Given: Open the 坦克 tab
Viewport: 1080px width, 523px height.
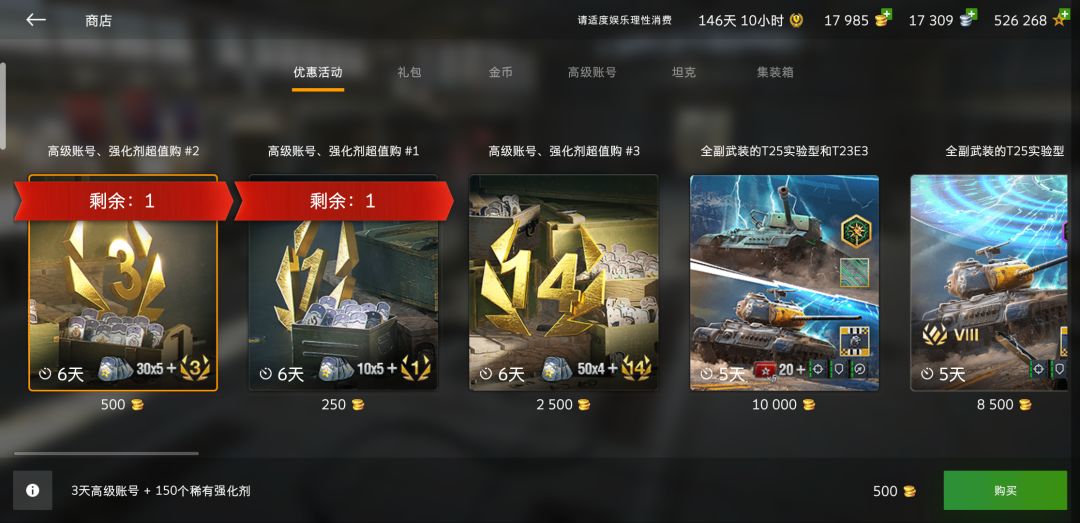Looking at the screenshot, I should point(683,72).
